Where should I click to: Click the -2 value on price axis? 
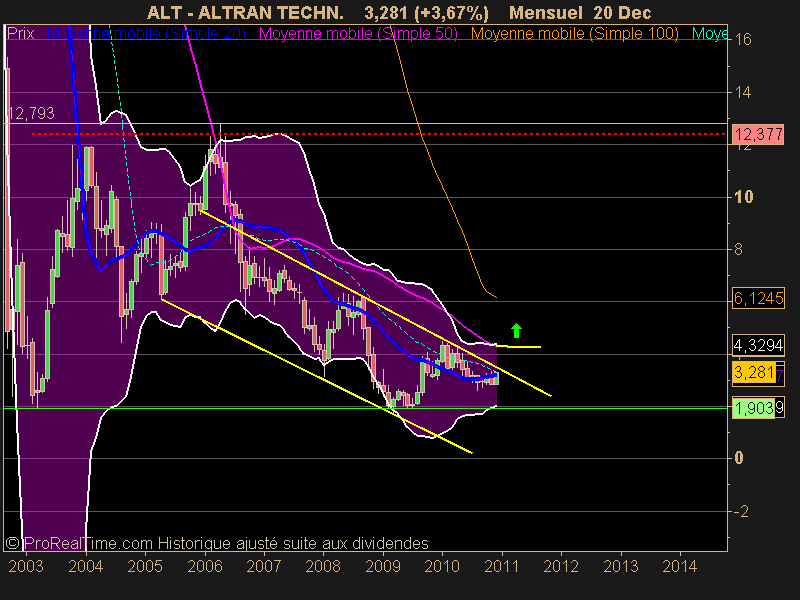pyautogui.click(x=741, y=511)
